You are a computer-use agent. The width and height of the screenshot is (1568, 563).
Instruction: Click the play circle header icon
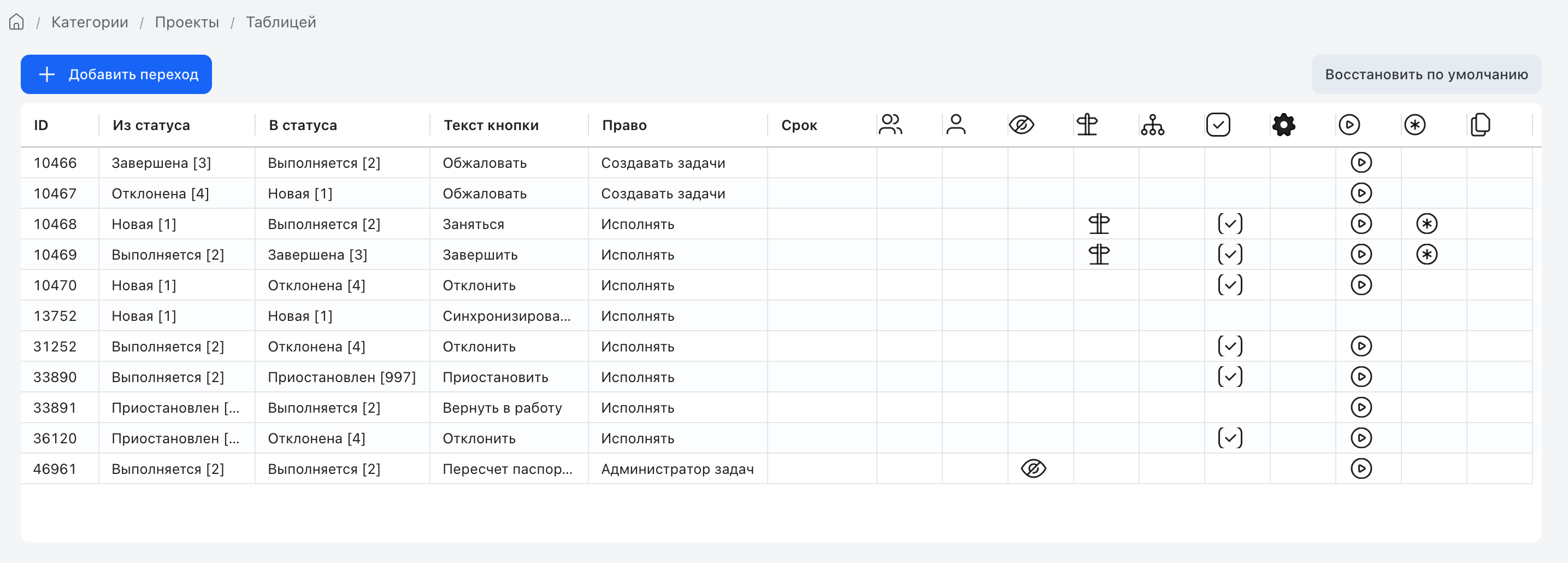coord(1349,125)
